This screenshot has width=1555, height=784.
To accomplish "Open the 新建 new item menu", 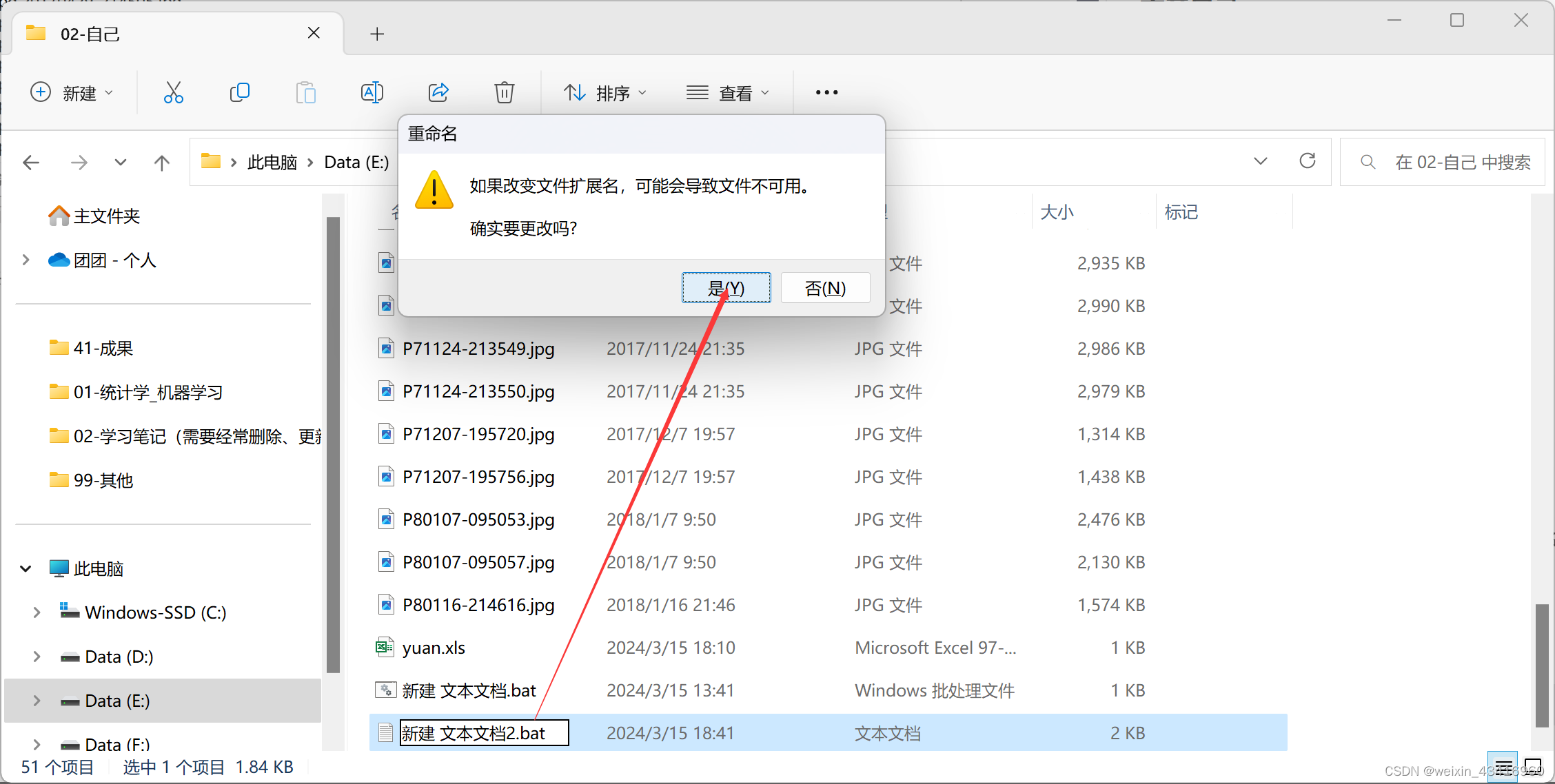I will (x=72, y=92).
